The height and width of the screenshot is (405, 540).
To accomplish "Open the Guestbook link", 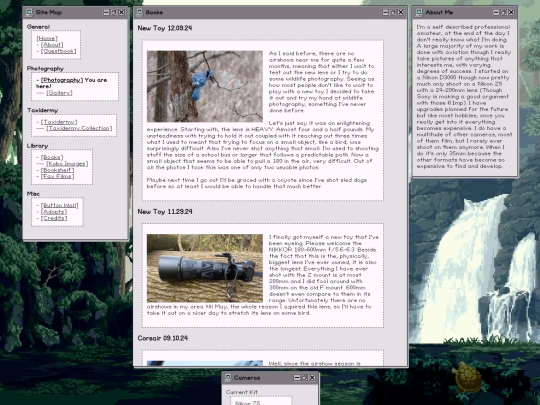I will [59, 51].
